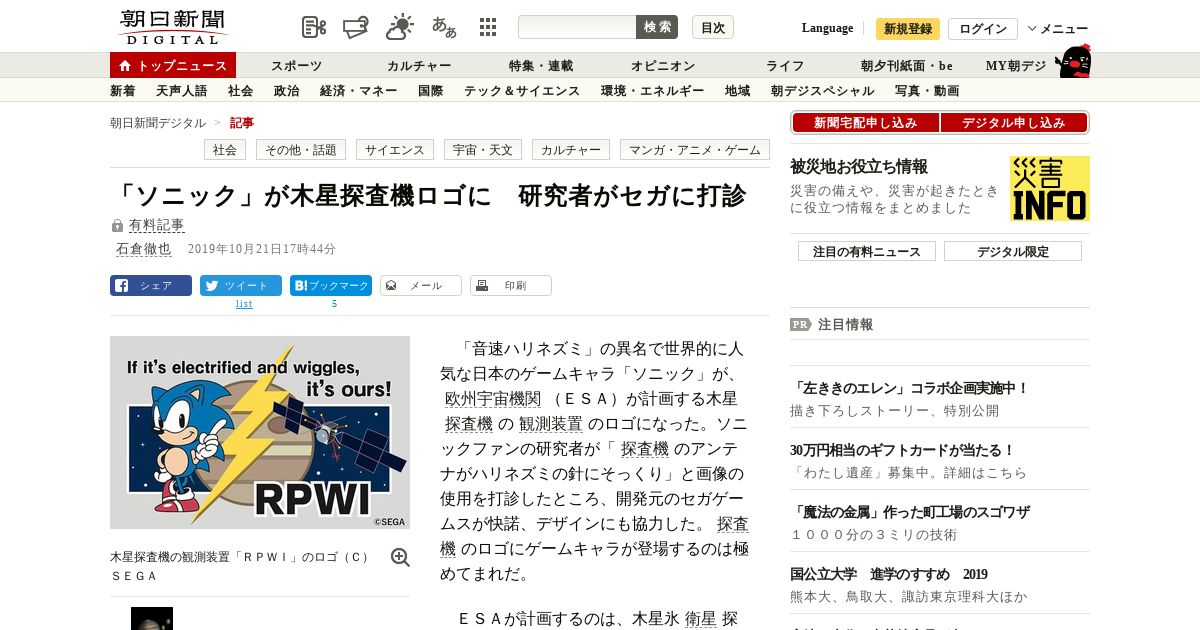Screen dimensions: 1200x630
Task: Open 「左ききのエレン」コラボ企画 link
Action: 909,388
